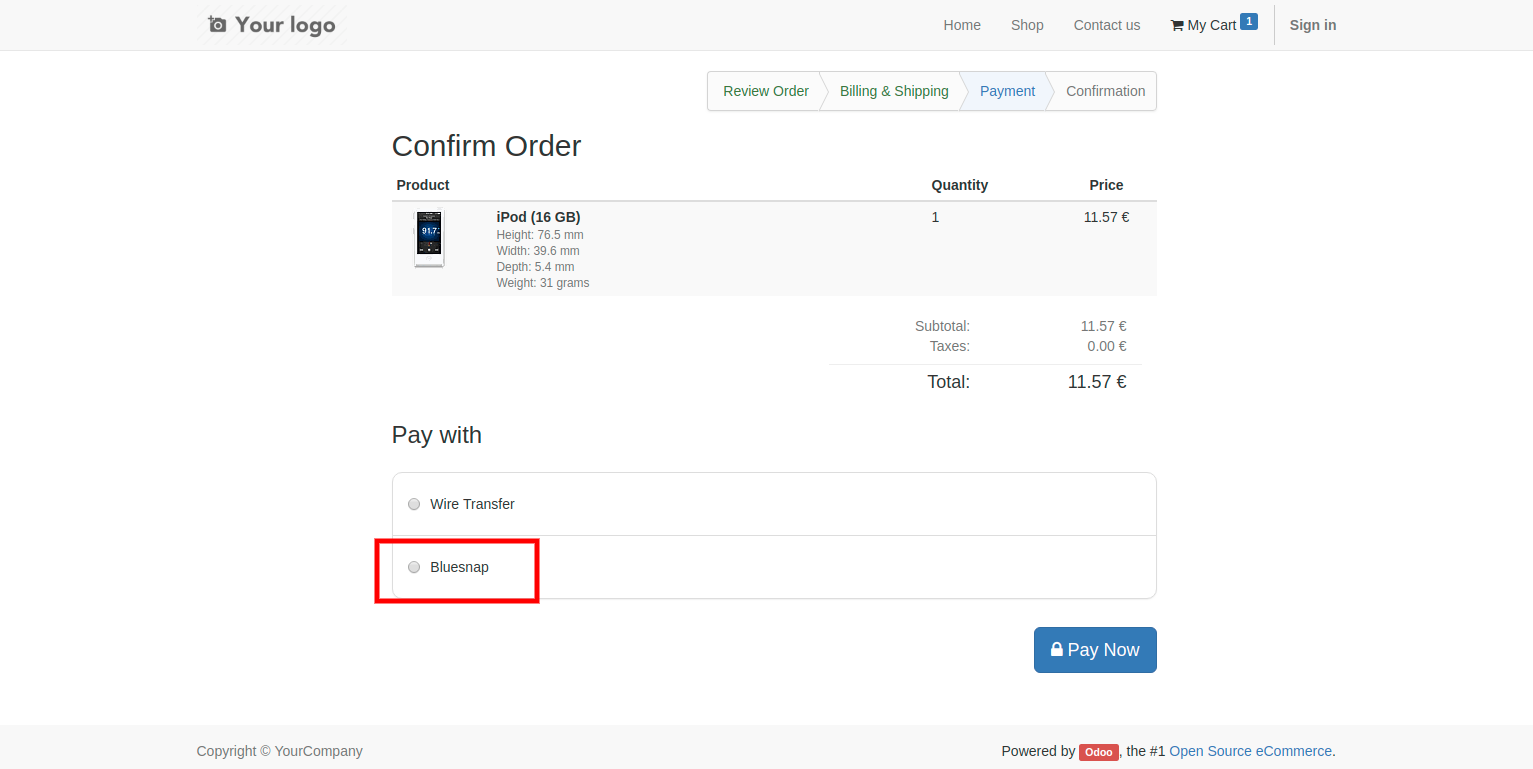
Task: Select the Wire Transfer radio button
Action: [414, 504]
